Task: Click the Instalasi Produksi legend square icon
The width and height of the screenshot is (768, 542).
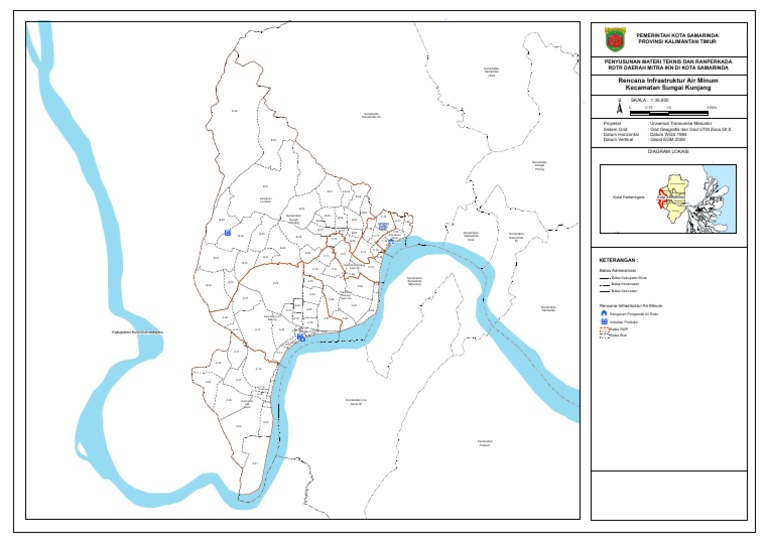Action: click(x=604, y=322)
